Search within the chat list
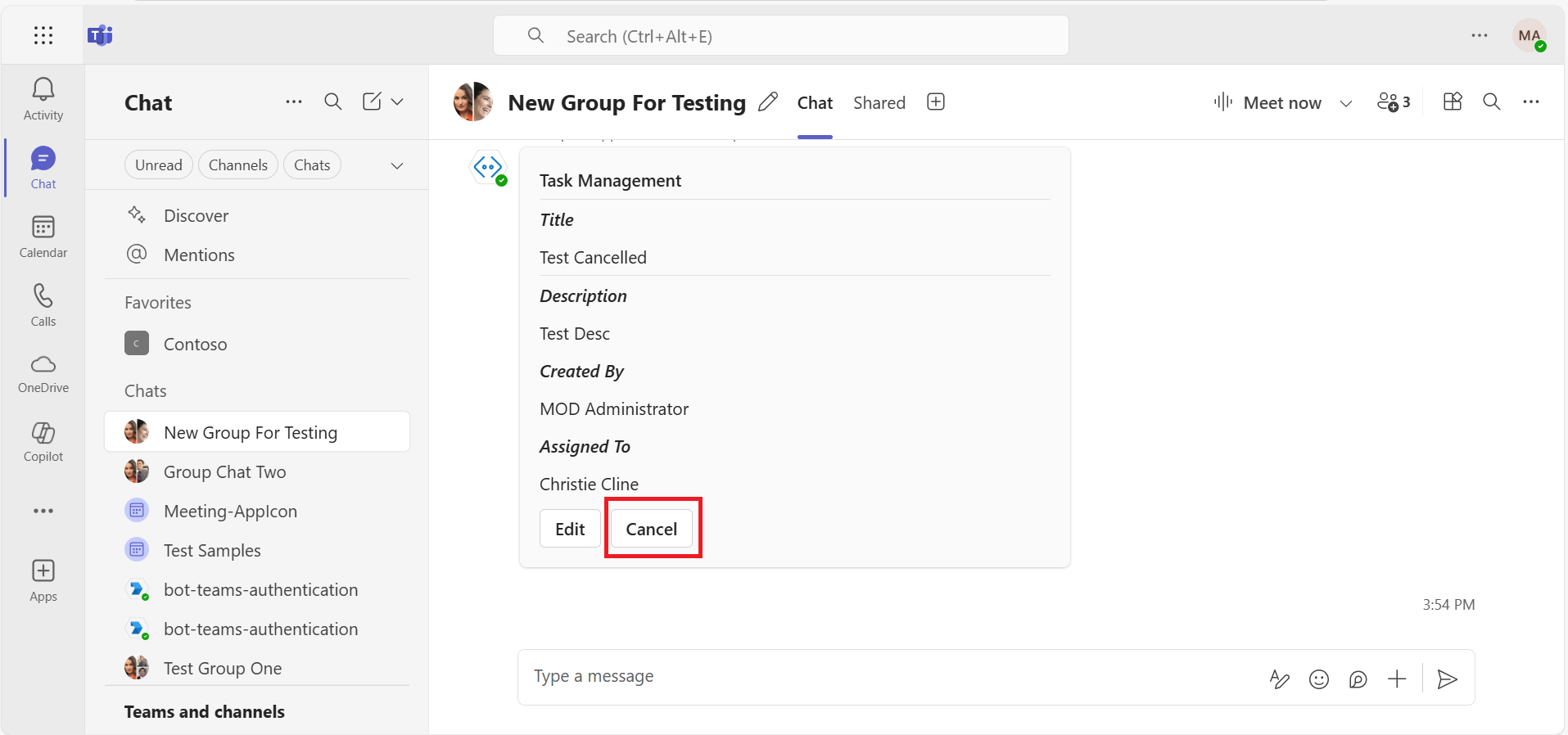The image size is (1568, 735). click(332, 101)
